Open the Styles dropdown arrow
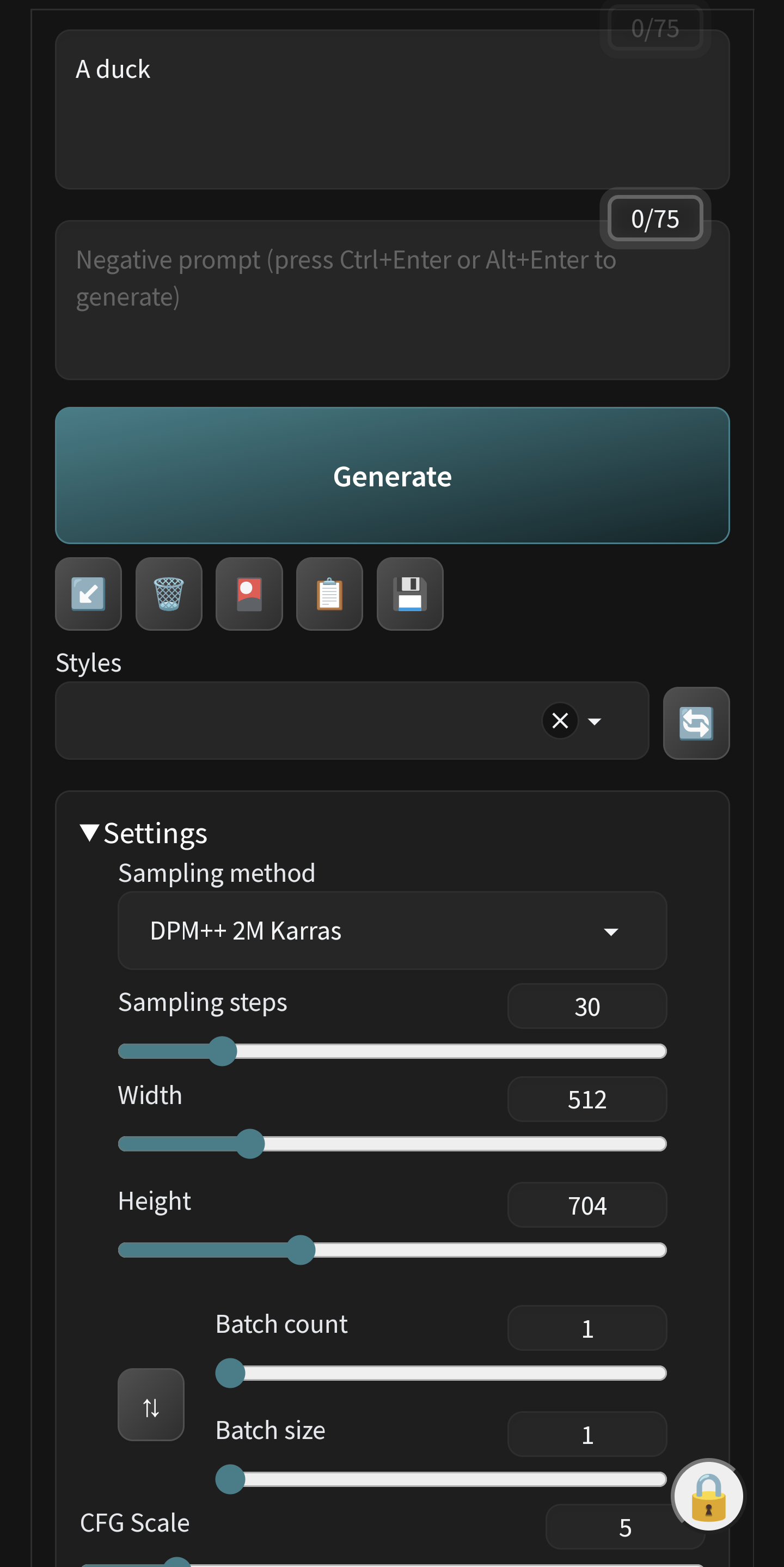 click(x=594, y=722)
